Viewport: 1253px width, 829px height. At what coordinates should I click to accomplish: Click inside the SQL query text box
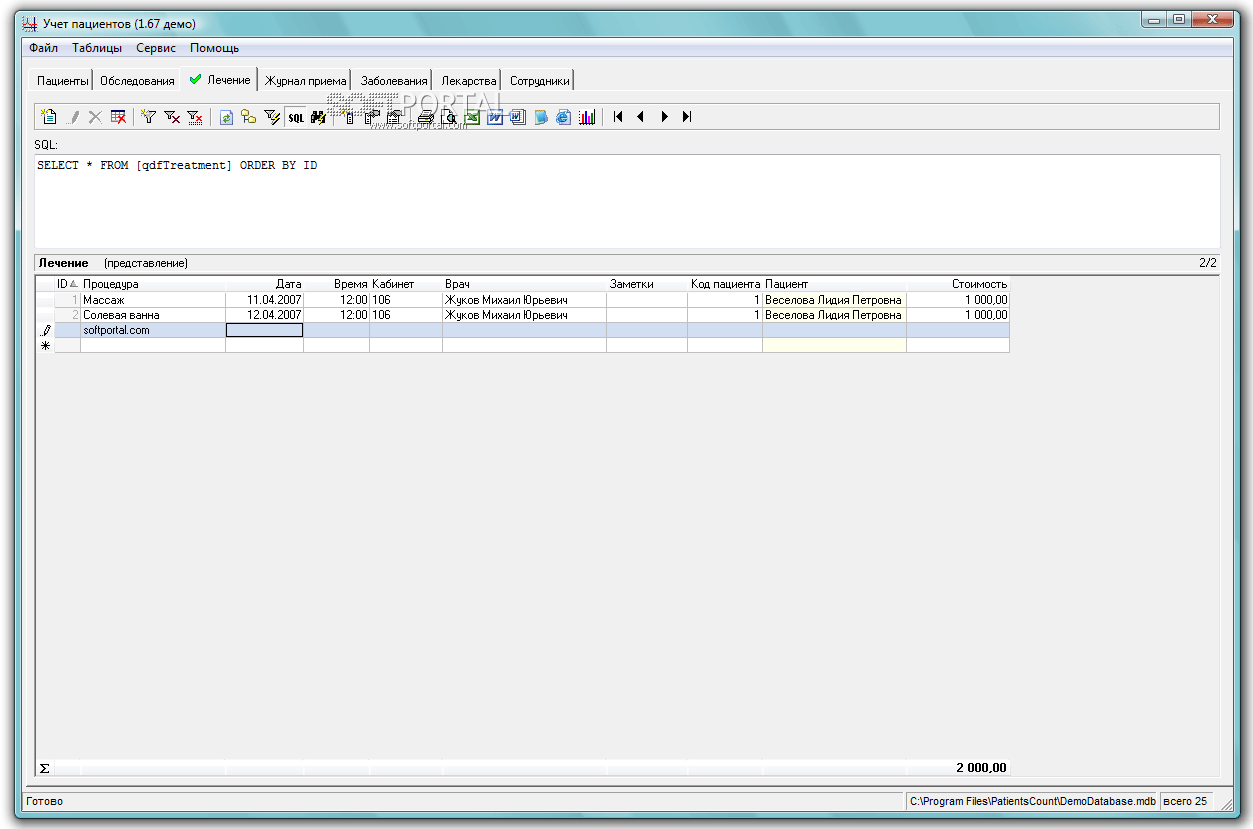pos(627,201)
